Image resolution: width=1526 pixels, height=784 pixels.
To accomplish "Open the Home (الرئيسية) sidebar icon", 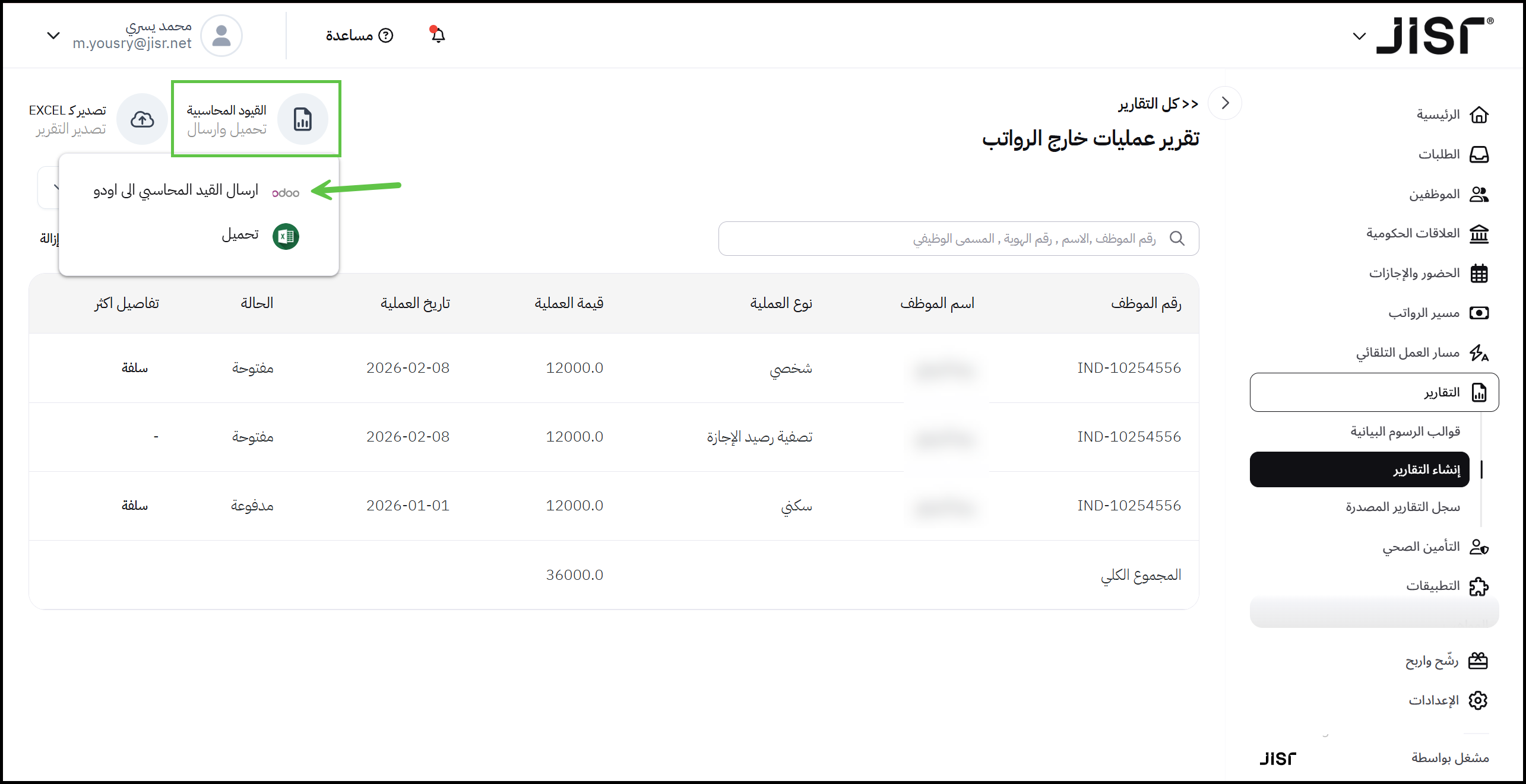I will (1478, 115).
